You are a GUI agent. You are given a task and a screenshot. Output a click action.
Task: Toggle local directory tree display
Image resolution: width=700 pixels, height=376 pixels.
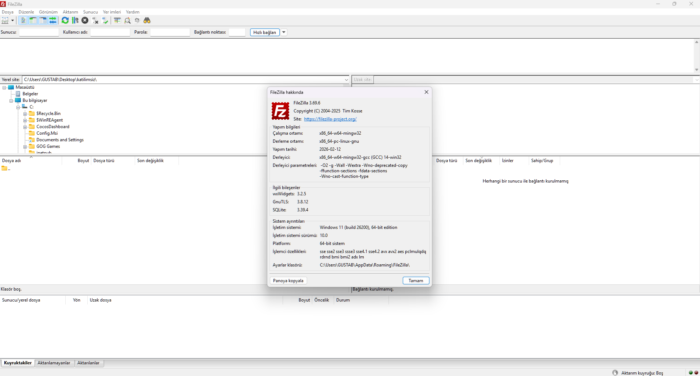(33, 21)
